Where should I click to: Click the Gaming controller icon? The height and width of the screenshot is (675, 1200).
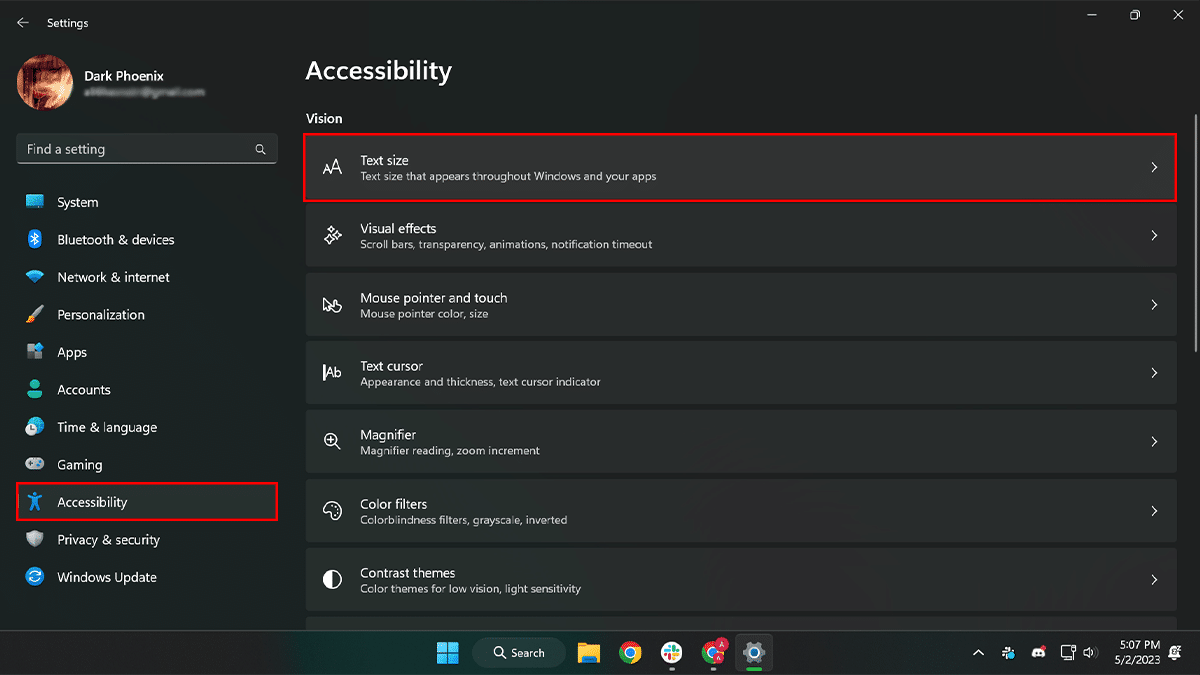[35, 465]
